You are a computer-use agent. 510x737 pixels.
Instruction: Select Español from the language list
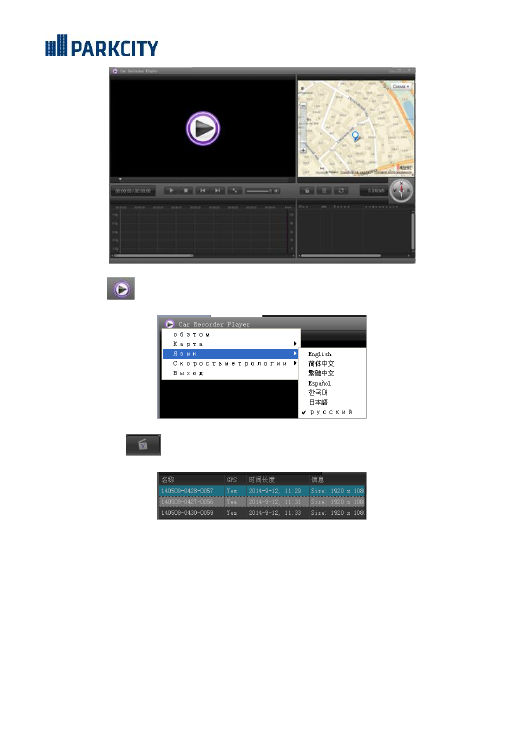click(x=320, y=383)
